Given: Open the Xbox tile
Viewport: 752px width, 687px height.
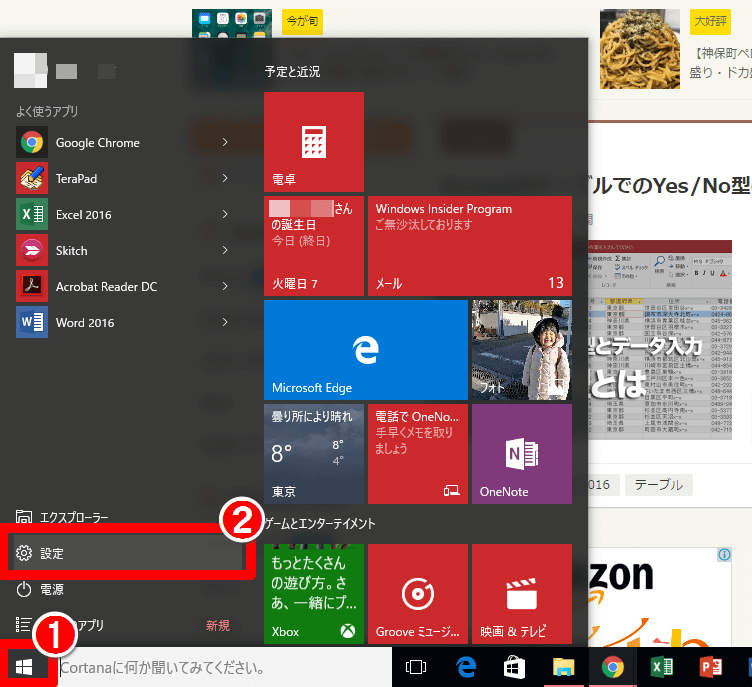Looking at the screenshot, I should pyautogui.click(x=314, y=594).
